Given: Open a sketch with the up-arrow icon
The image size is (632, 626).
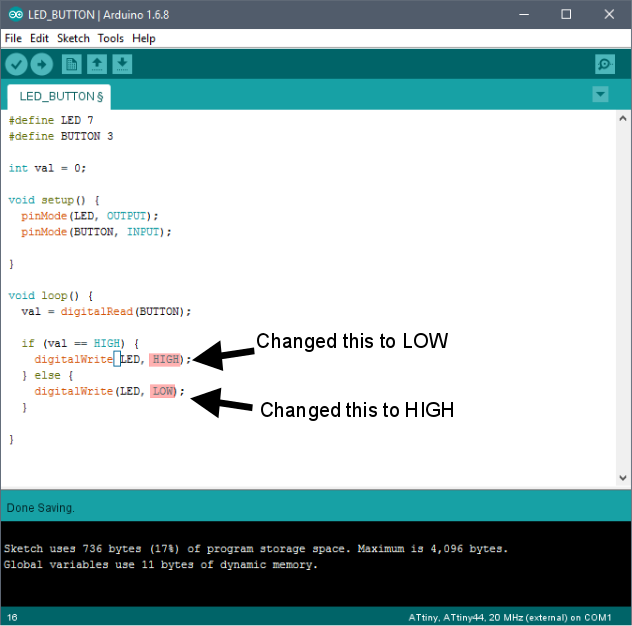Looking at the screenshot, I should [x=97, y=64].
